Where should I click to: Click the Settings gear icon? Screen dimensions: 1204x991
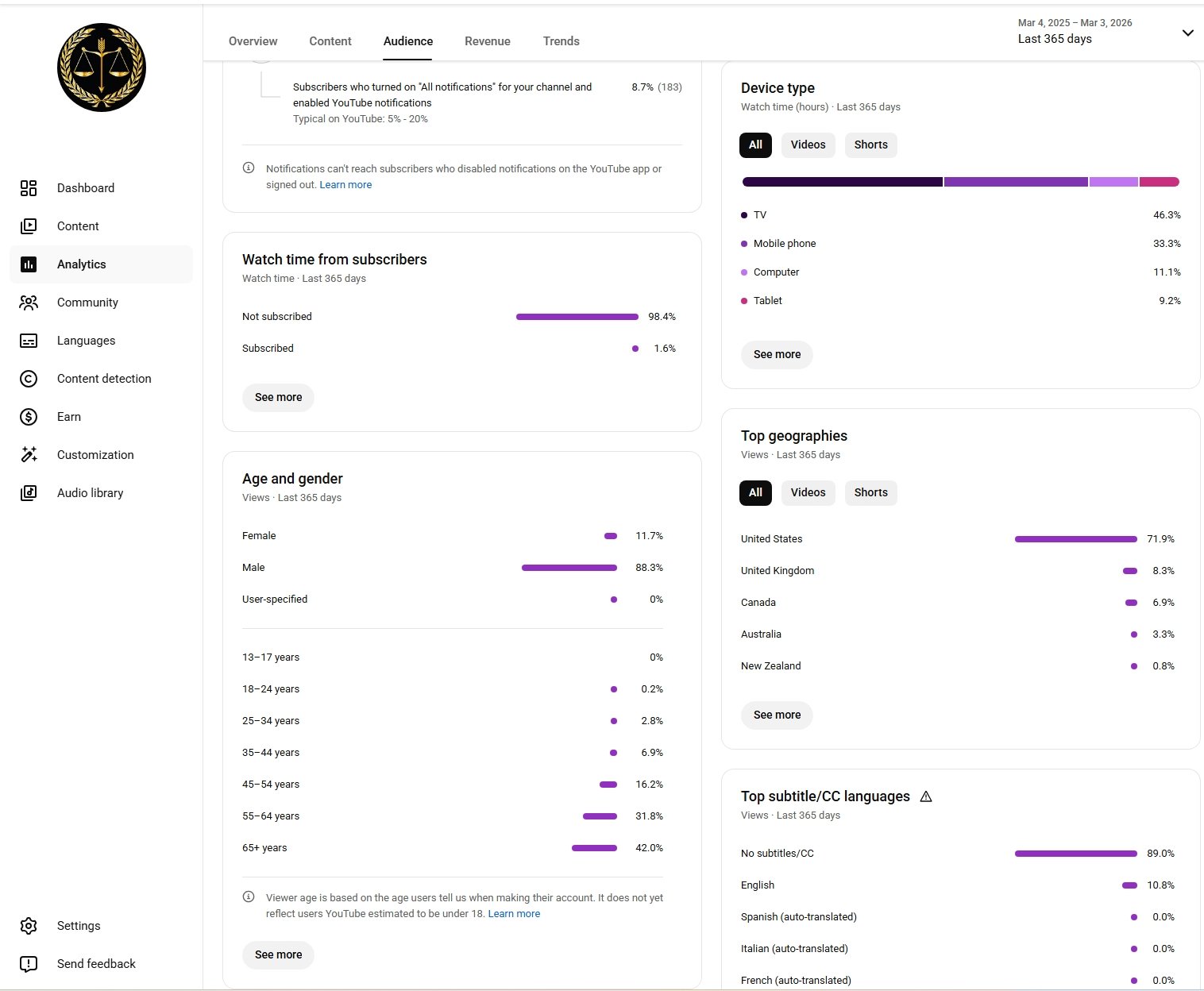coord(29,926)
